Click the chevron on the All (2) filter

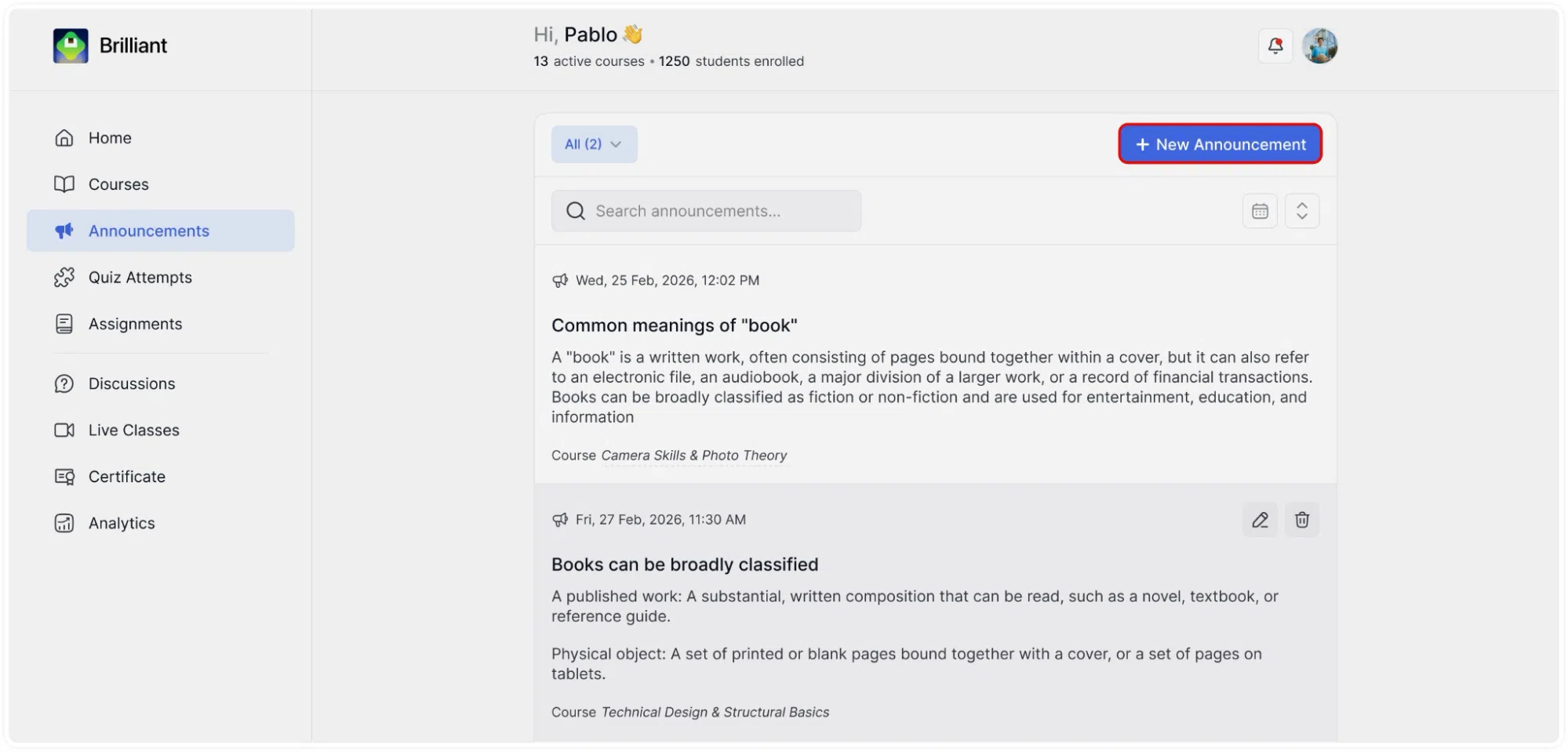tap(616, 144)
